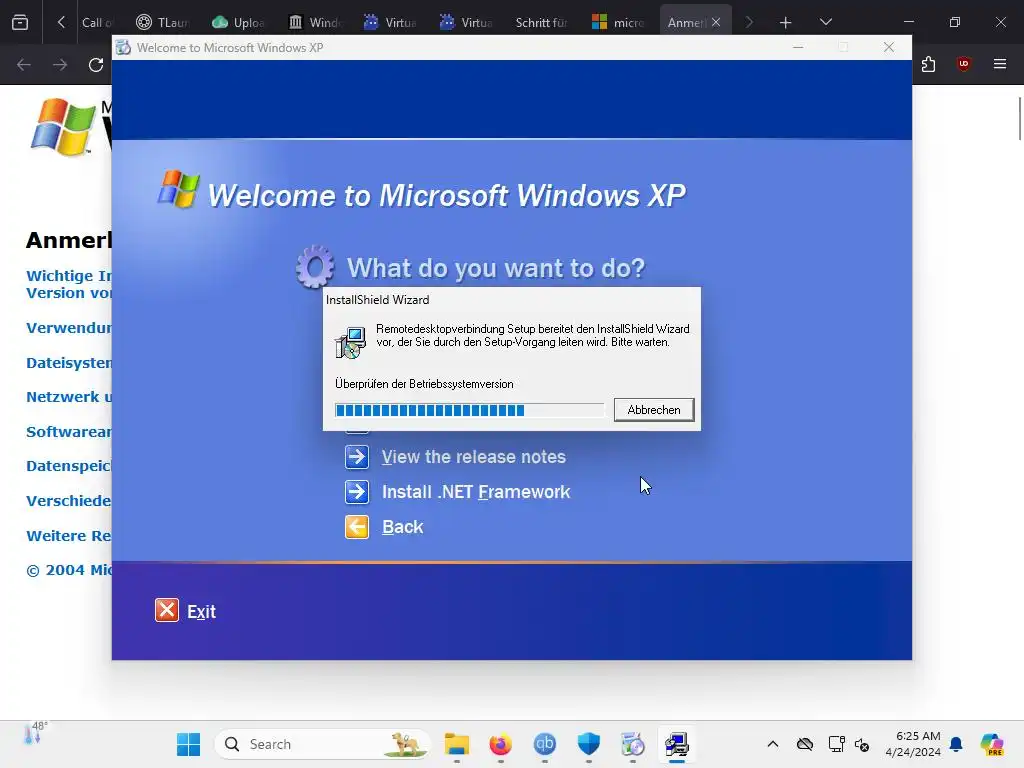This screenshot has width=1024, height=768.
Task: Open the clock showing 6:25 AM
Action: [x=912, y=744]
